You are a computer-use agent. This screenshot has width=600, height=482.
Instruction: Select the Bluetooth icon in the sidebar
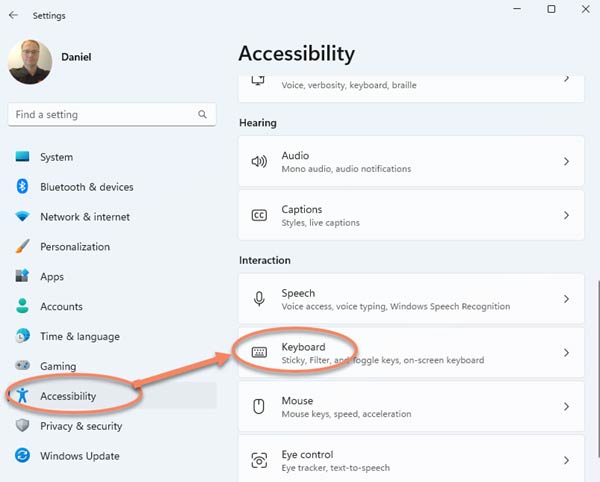[22, 187]
